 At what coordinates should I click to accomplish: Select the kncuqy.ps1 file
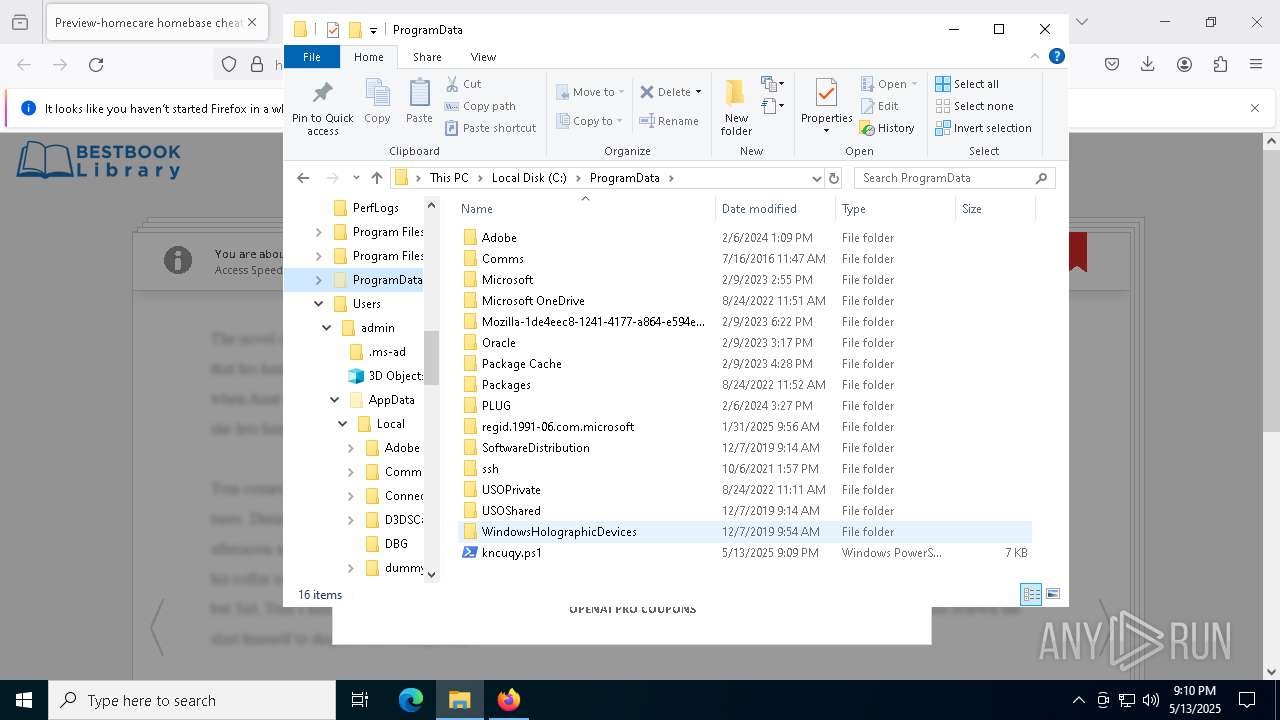coord(512,553)
